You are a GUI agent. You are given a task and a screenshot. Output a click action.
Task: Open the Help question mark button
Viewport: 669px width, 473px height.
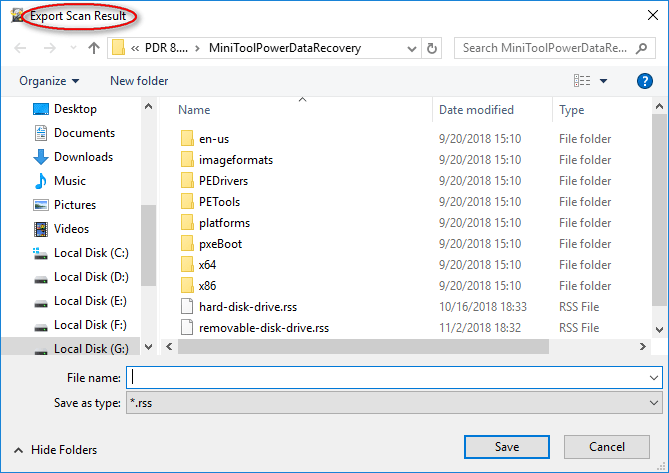[x=645, y=81]
